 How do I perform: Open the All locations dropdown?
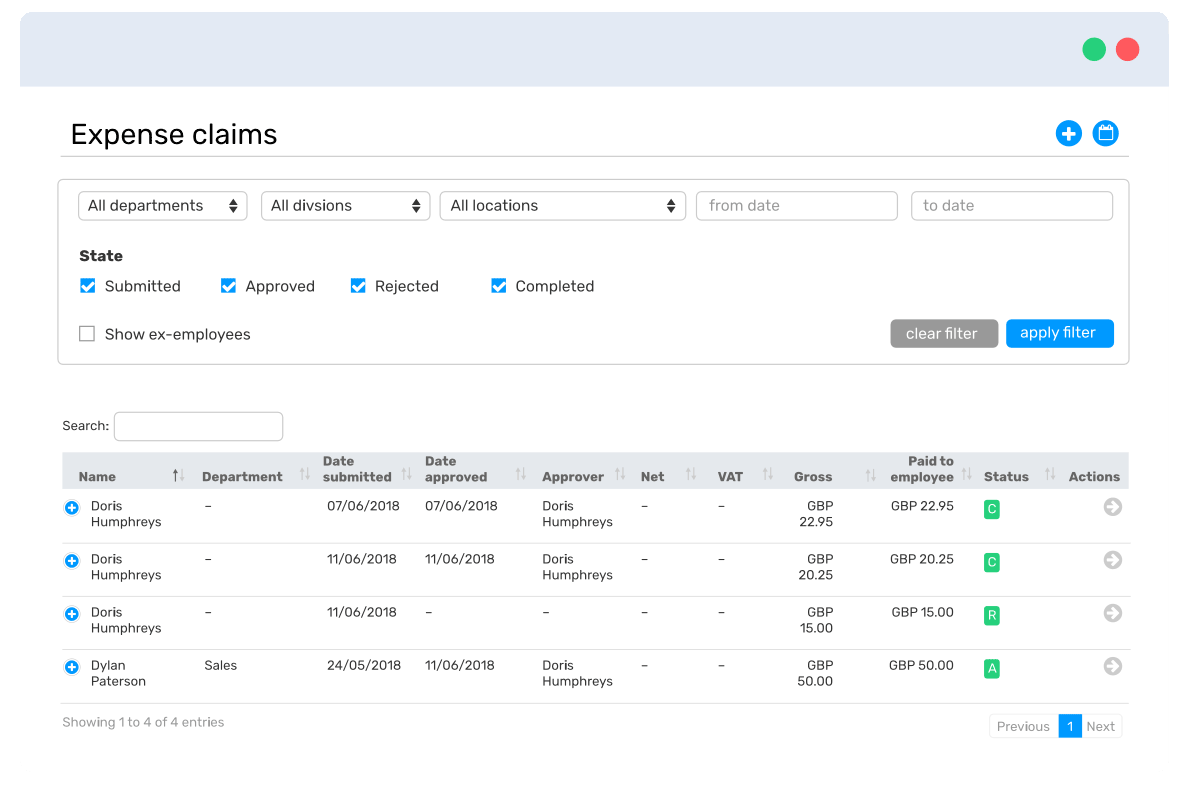(x=562, y=206)
